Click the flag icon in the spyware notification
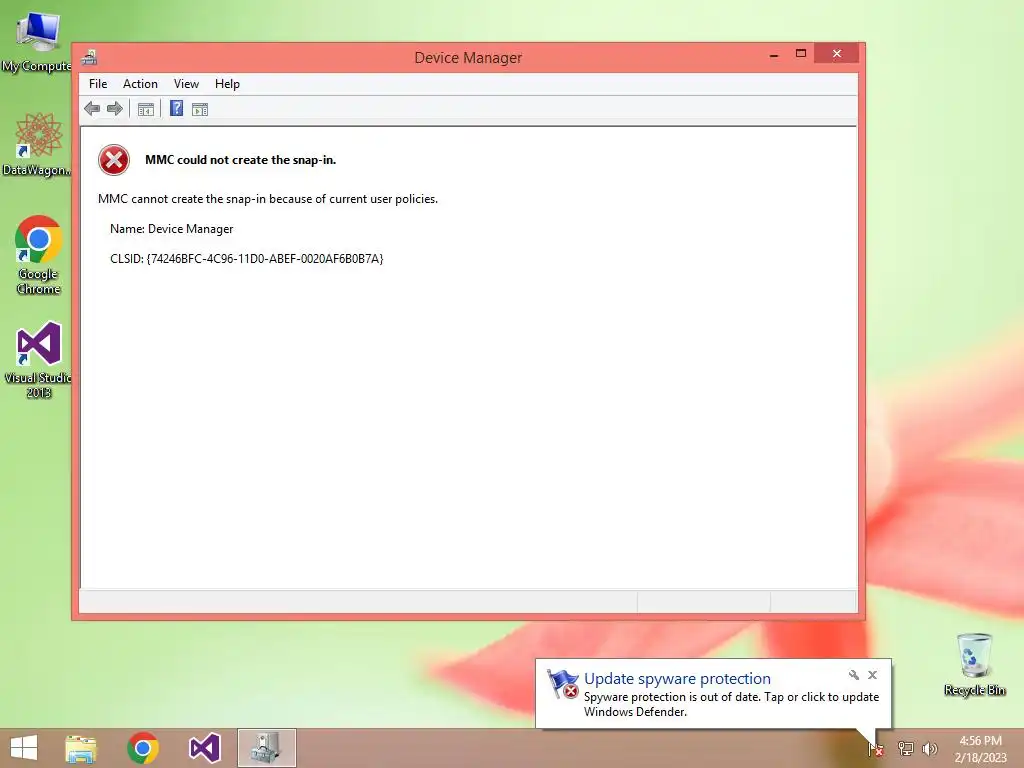This screenshot has height=768, width=1024. [562, 684]
